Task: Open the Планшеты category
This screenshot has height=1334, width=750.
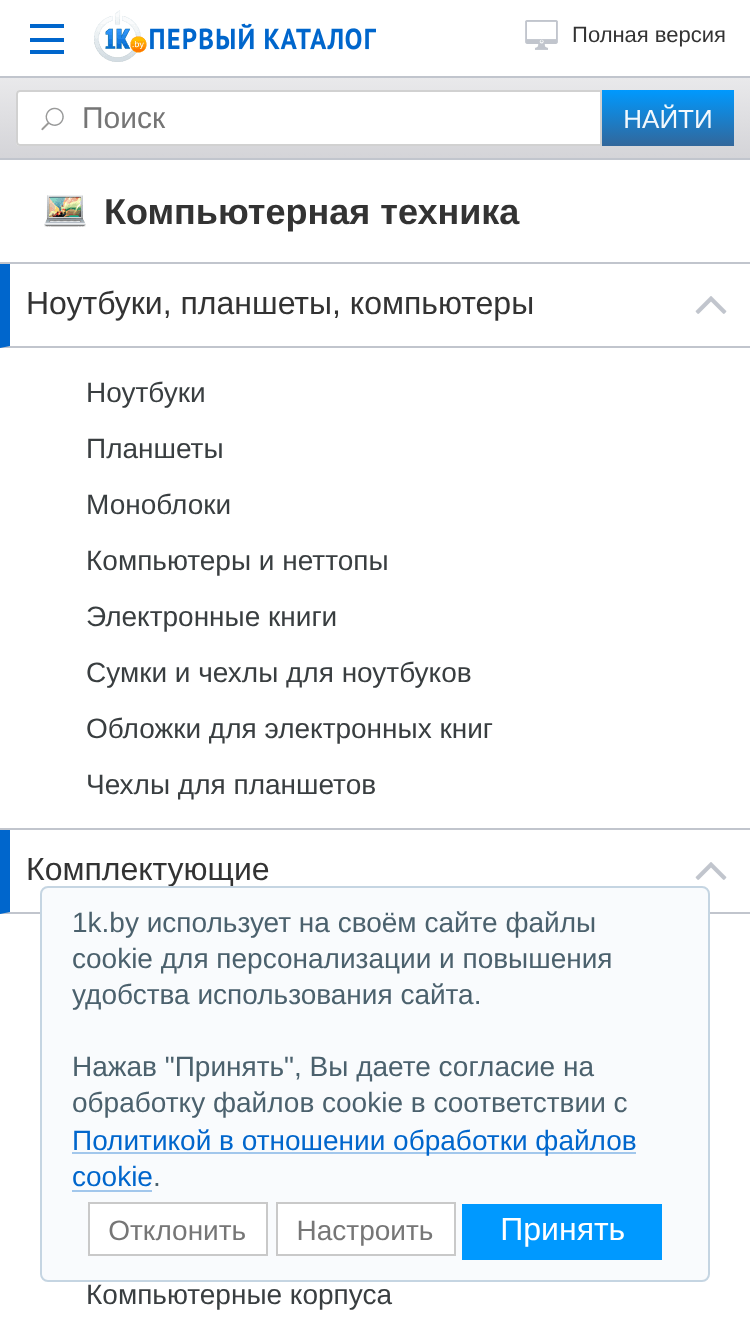Action: 155,449
